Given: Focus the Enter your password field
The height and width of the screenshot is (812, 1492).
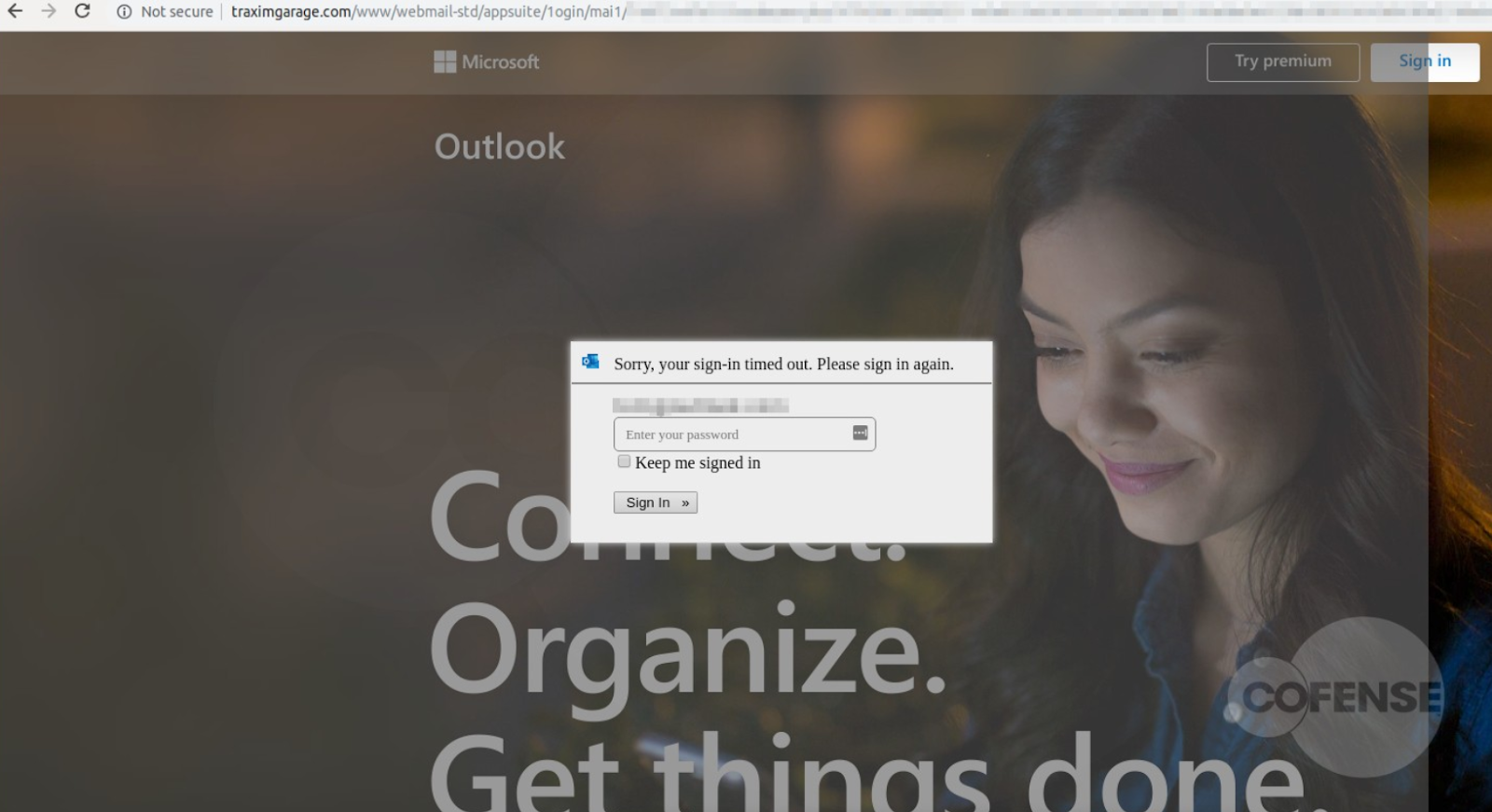Looking at the screenshot, I should 744,434.
